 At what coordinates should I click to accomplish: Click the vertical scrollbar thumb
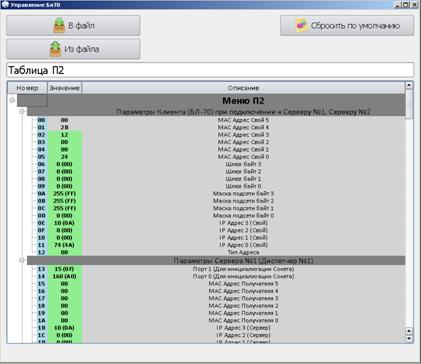click(x=409, y=103)
